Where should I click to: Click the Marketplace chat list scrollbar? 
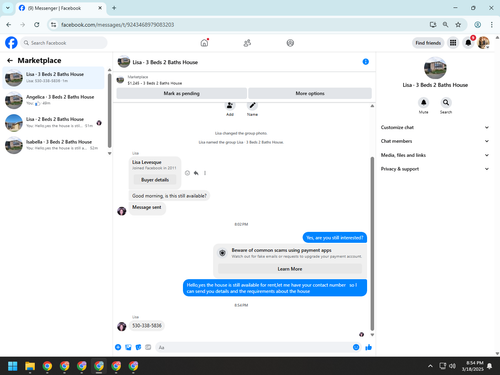[109, 110]
